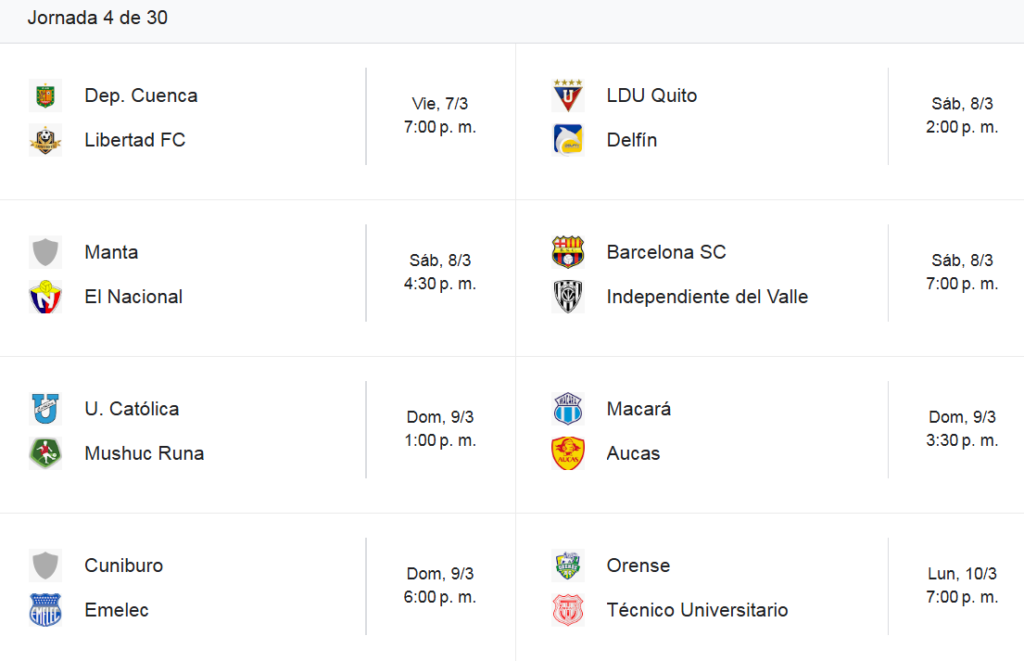
Task: Click the Aucas team crest
Action: pos(568,453)
